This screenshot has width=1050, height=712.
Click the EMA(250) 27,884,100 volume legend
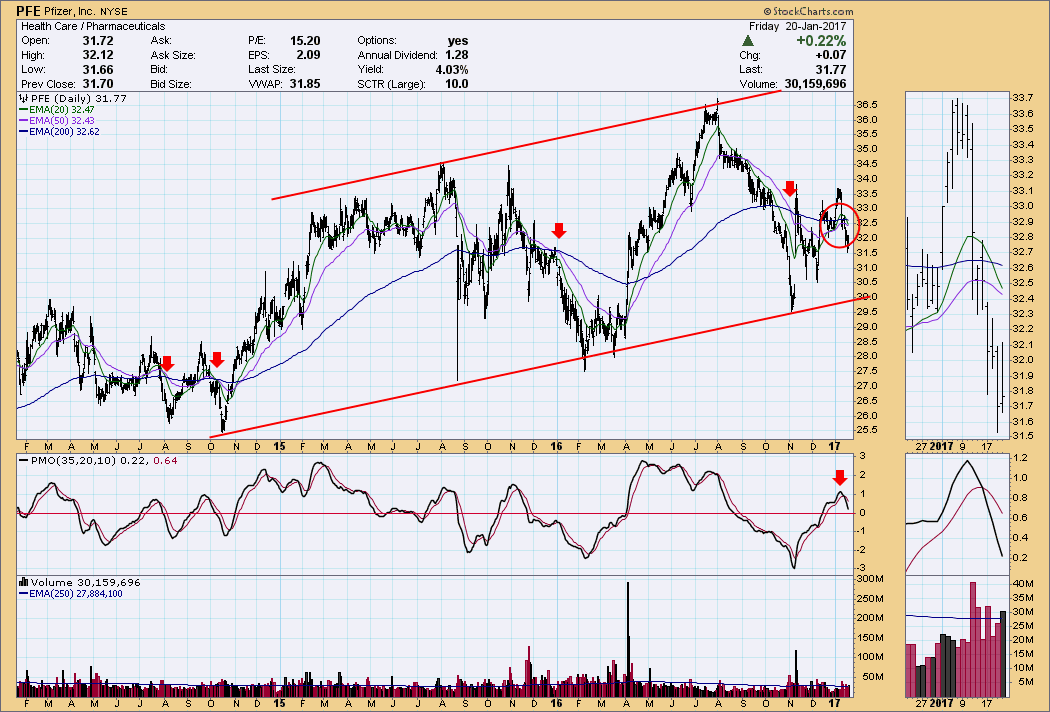[71, 594]
